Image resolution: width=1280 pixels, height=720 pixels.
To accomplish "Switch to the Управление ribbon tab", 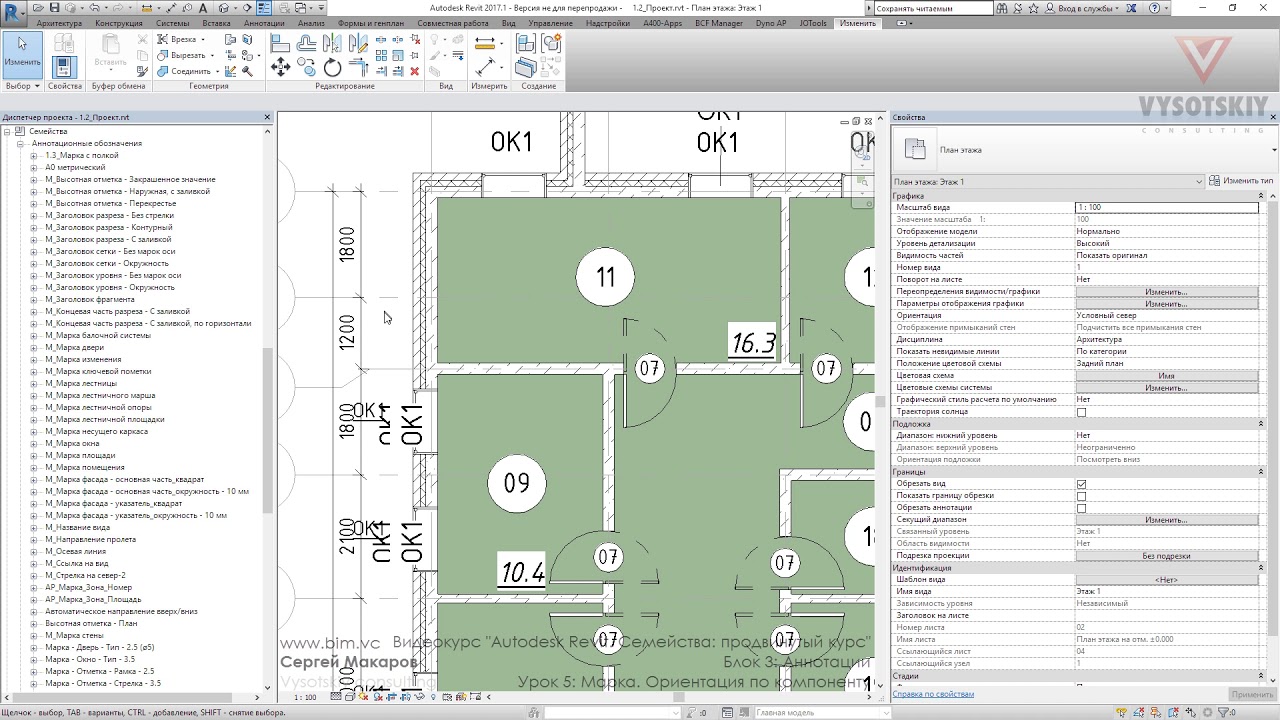I will point(551,23).
